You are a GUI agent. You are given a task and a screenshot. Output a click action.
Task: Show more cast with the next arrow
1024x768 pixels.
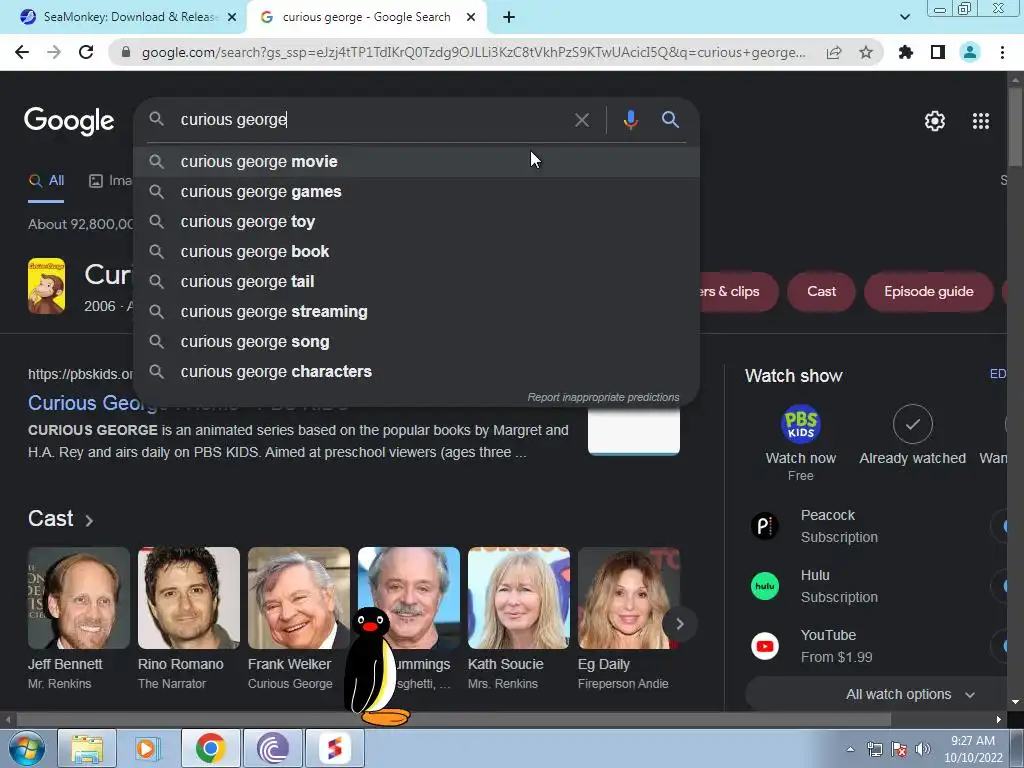pos(679,624)
